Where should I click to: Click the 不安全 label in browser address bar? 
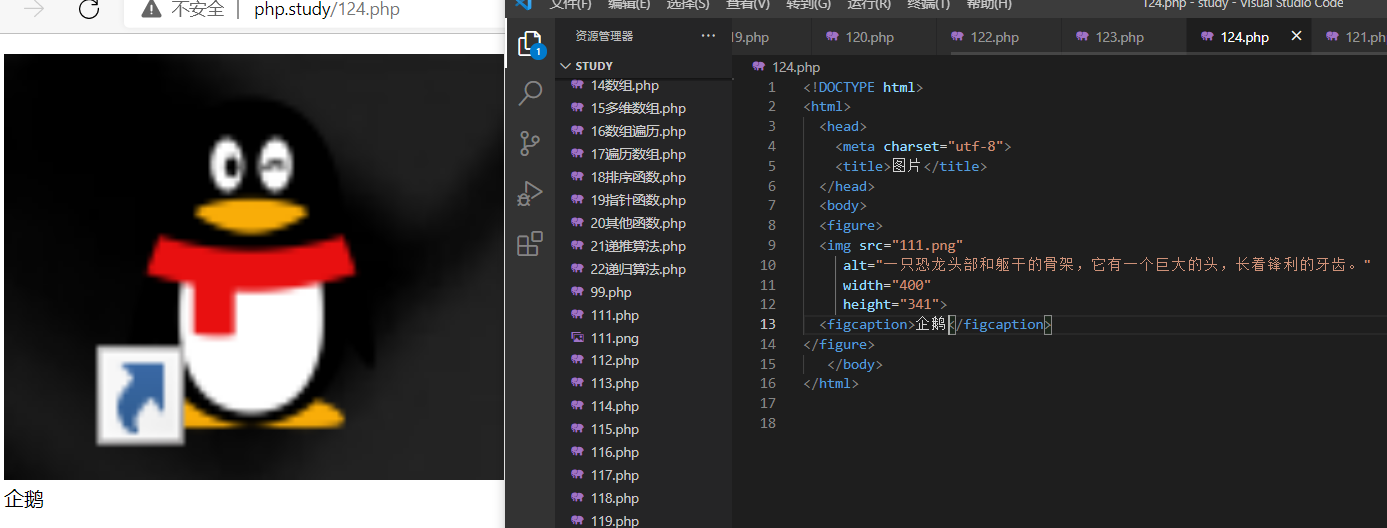[x=198, y=10]
